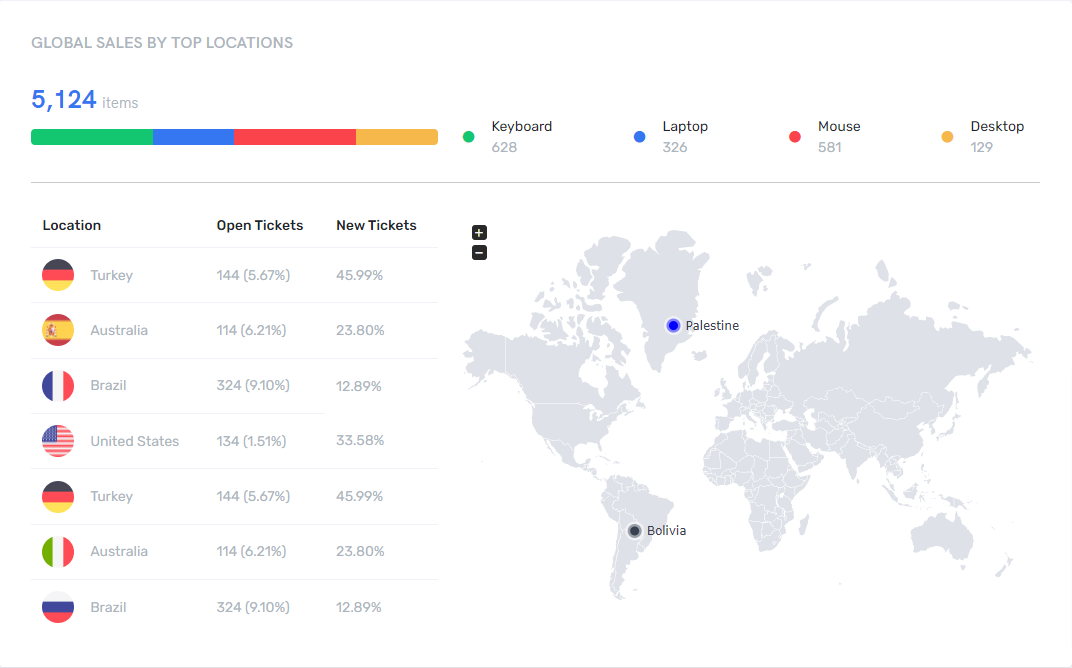Select the German flag in first row

(58, 275)
